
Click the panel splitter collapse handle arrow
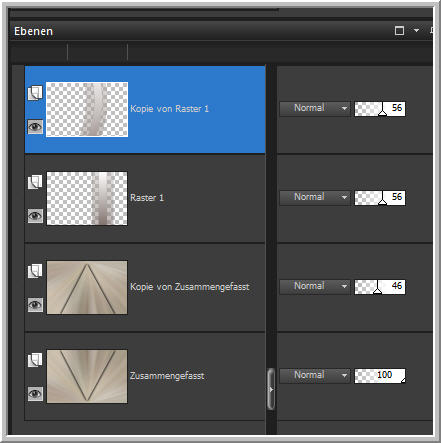[x=271, y=389]
